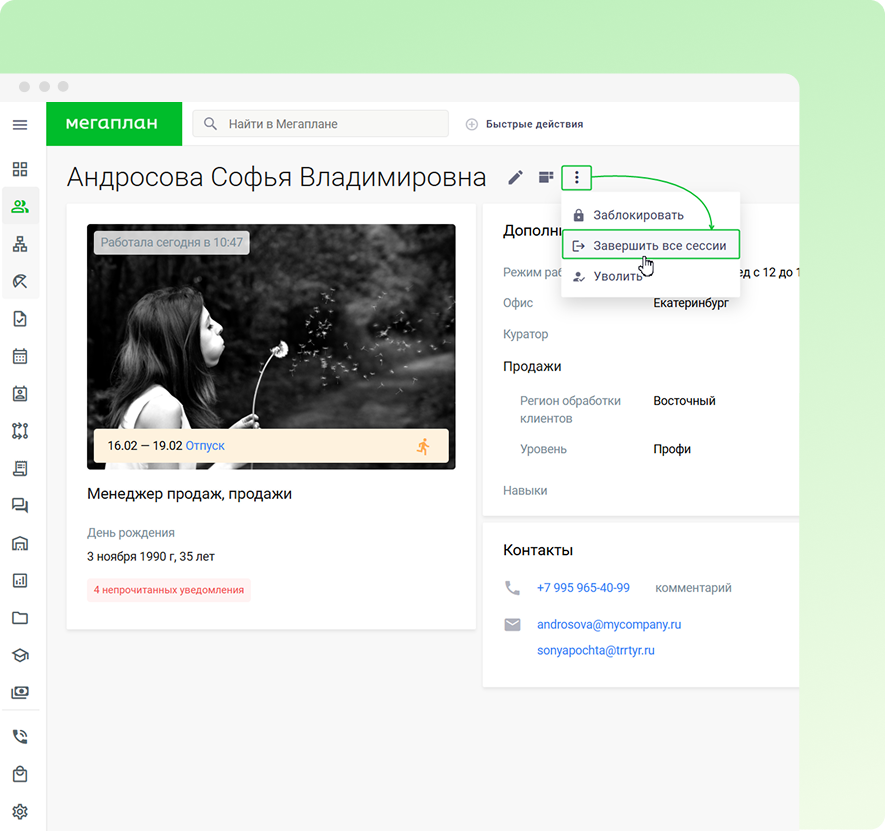Click the Навыки field label

pyautogui.click(x=525, y=491)
